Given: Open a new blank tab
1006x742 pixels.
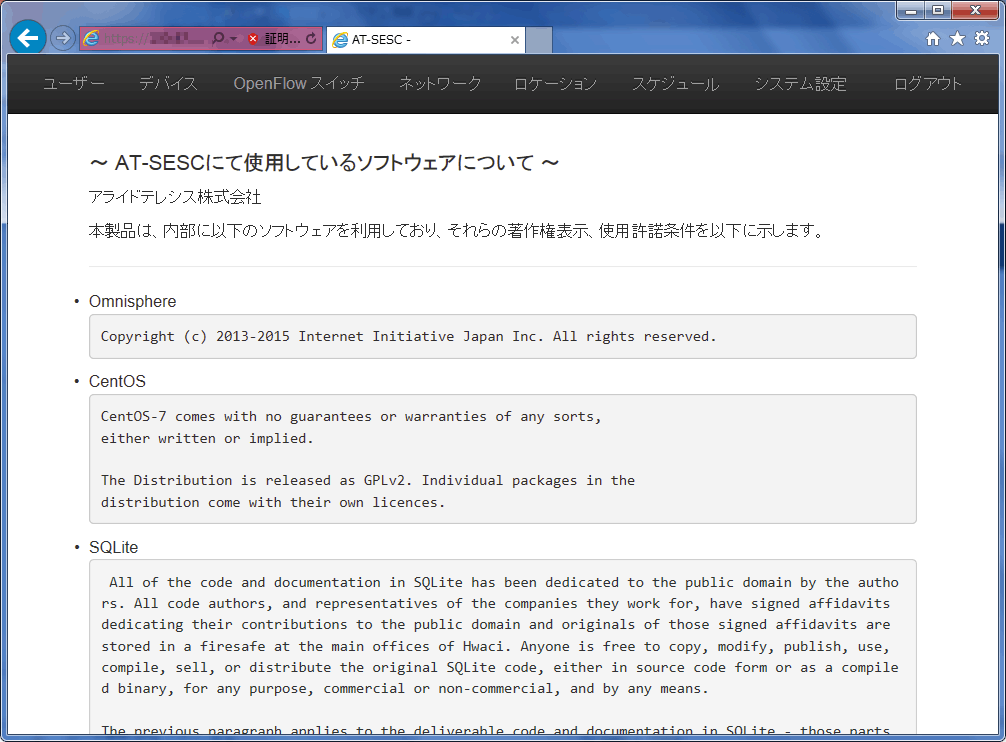Looking at the screenshot, I should pyautogui.click(x=539, y=40).
